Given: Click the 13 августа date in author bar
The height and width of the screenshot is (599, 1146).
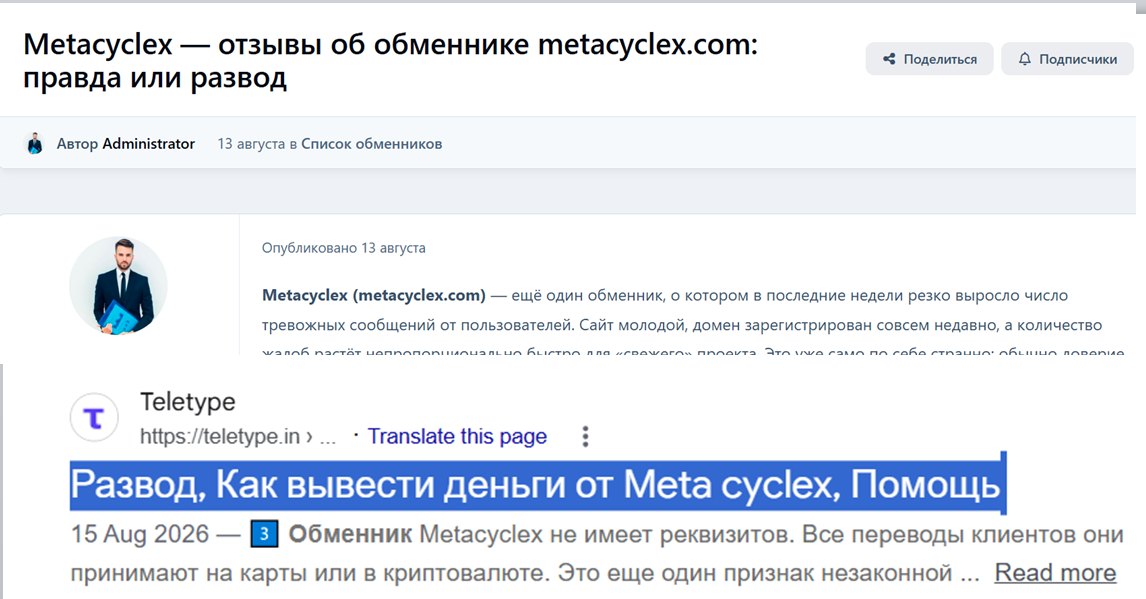Looking at the screenshot, I should 251,144.
